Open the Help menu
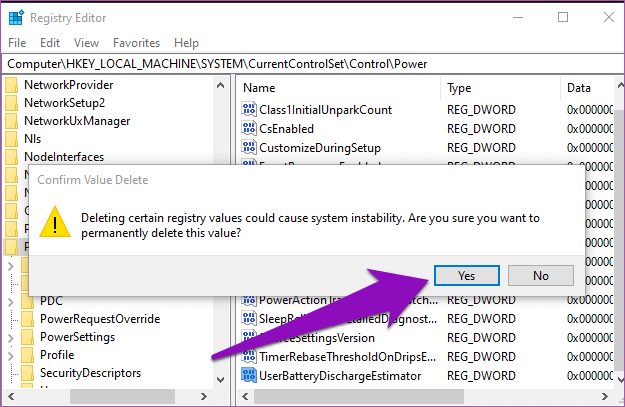 point(186,43)
